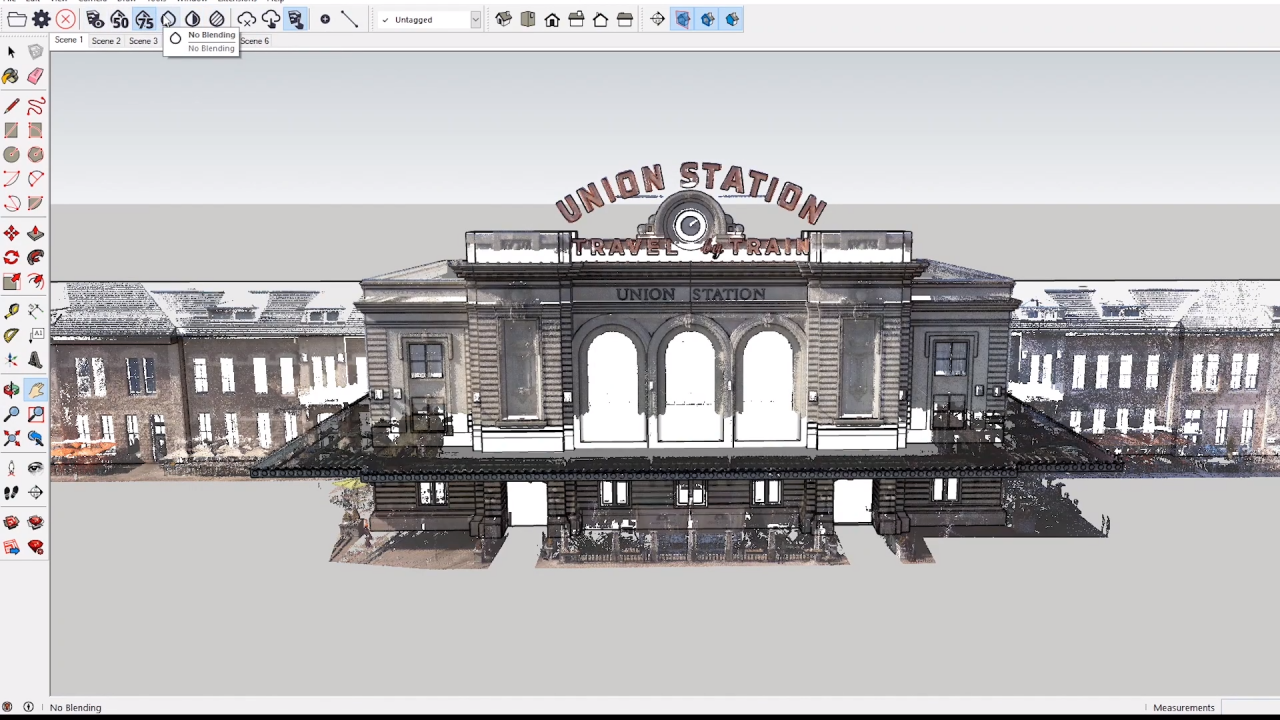Click the Zoom Extents tool
Image resolution: width=1280 pixels, height=720 pixels.
point(11,438)
